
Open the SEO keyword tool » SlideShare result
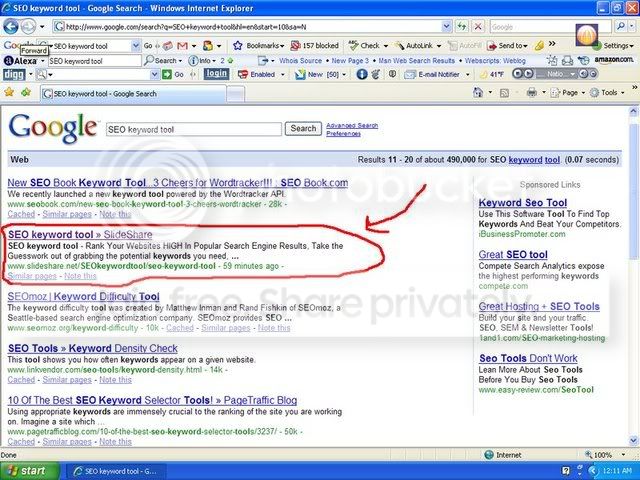tap(80, 234)
